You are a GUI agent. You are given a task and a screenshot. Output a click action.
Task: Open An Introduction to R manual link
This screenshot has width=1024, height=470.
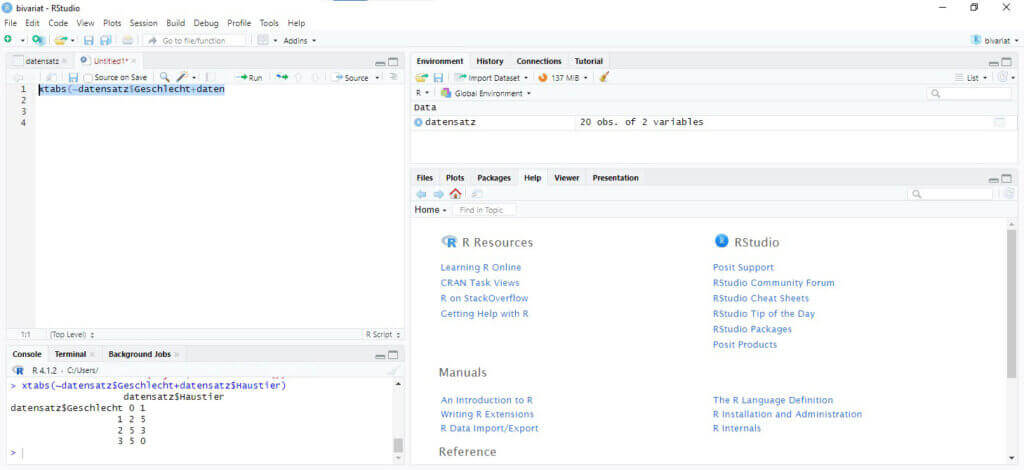point(487,400)
